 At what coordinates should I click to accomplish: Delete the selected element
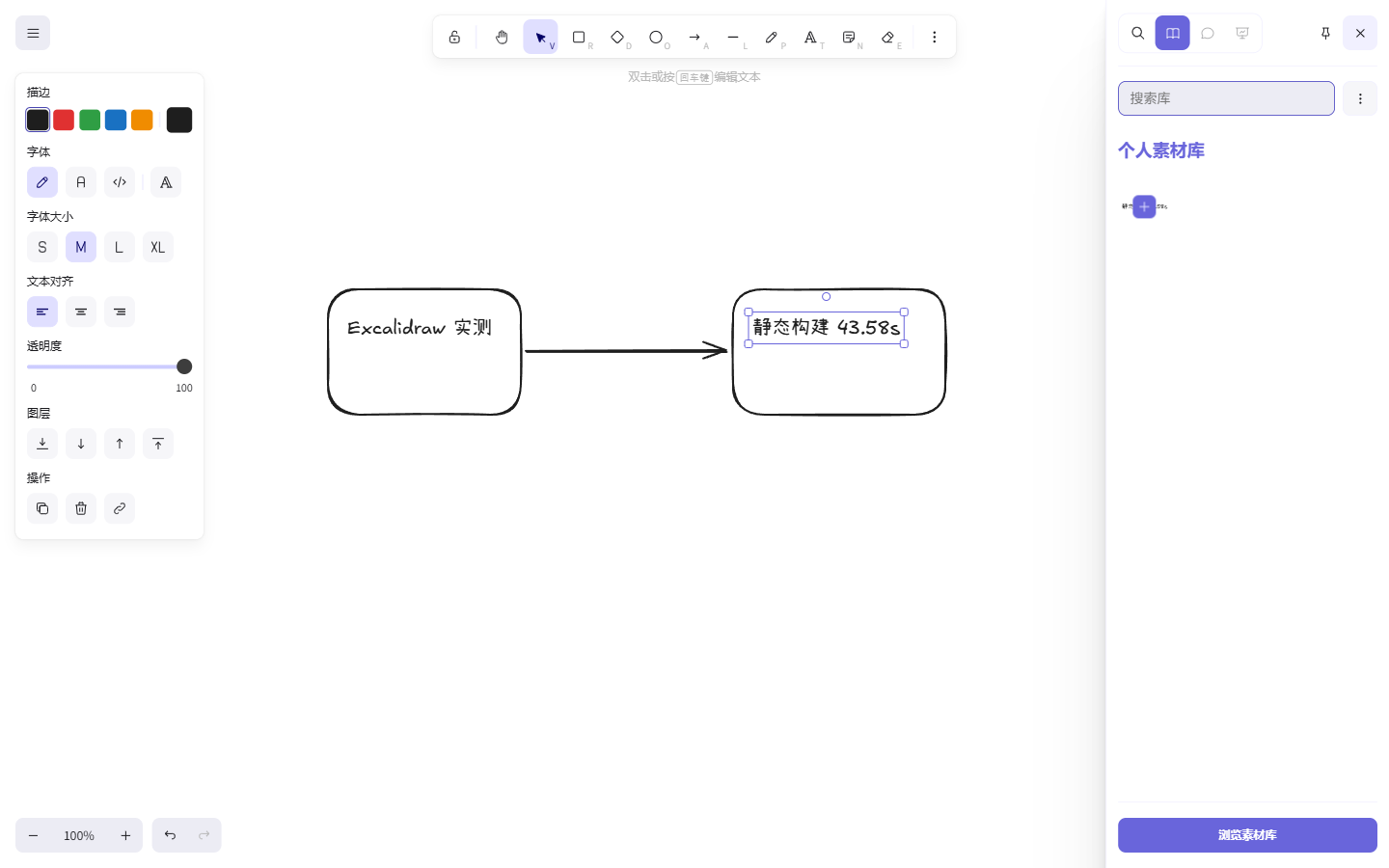[81, 508]
